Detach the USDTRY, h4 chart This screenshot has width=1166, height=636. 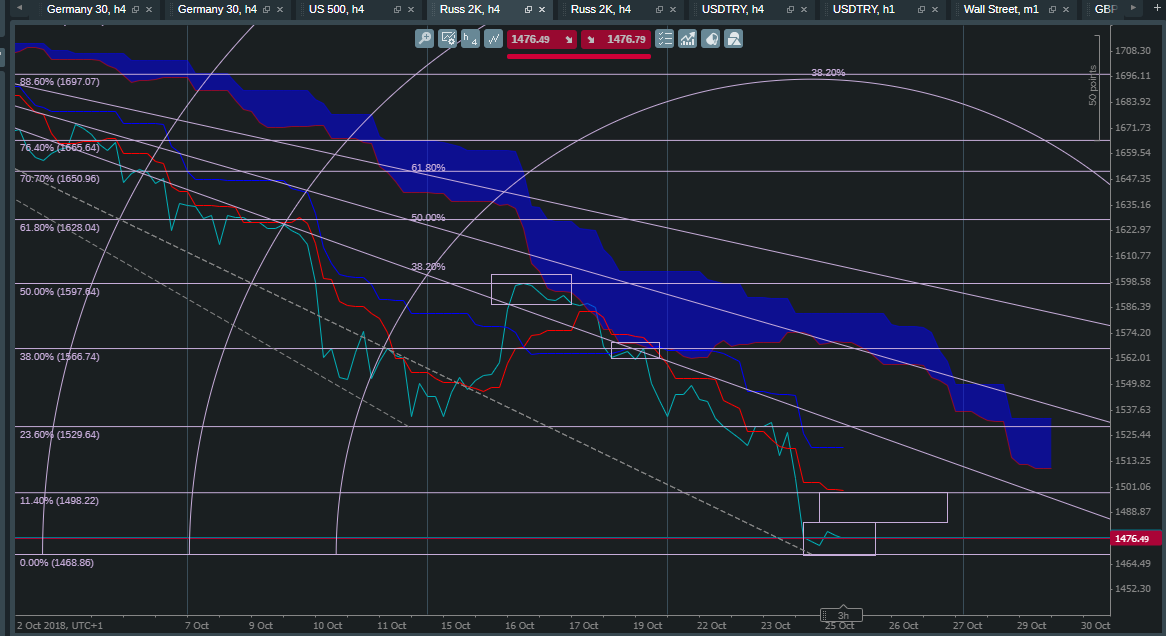click(x=790, y=10)
